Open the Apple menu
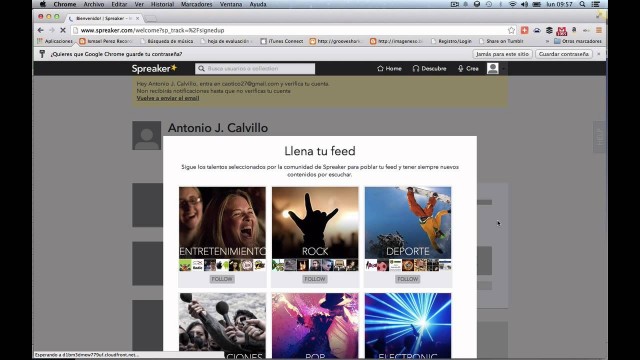Viewport: 640px width, 360px height. pos(42,4)
